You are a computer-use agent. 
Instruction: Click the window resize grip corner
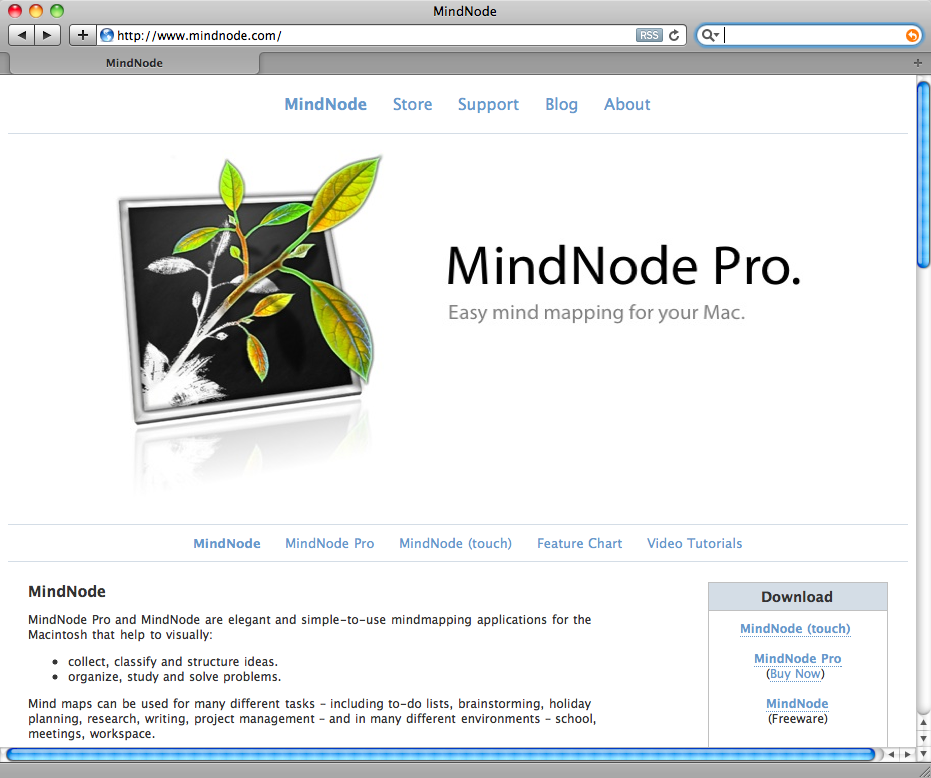pyautogui.click(x=923, y=770)
